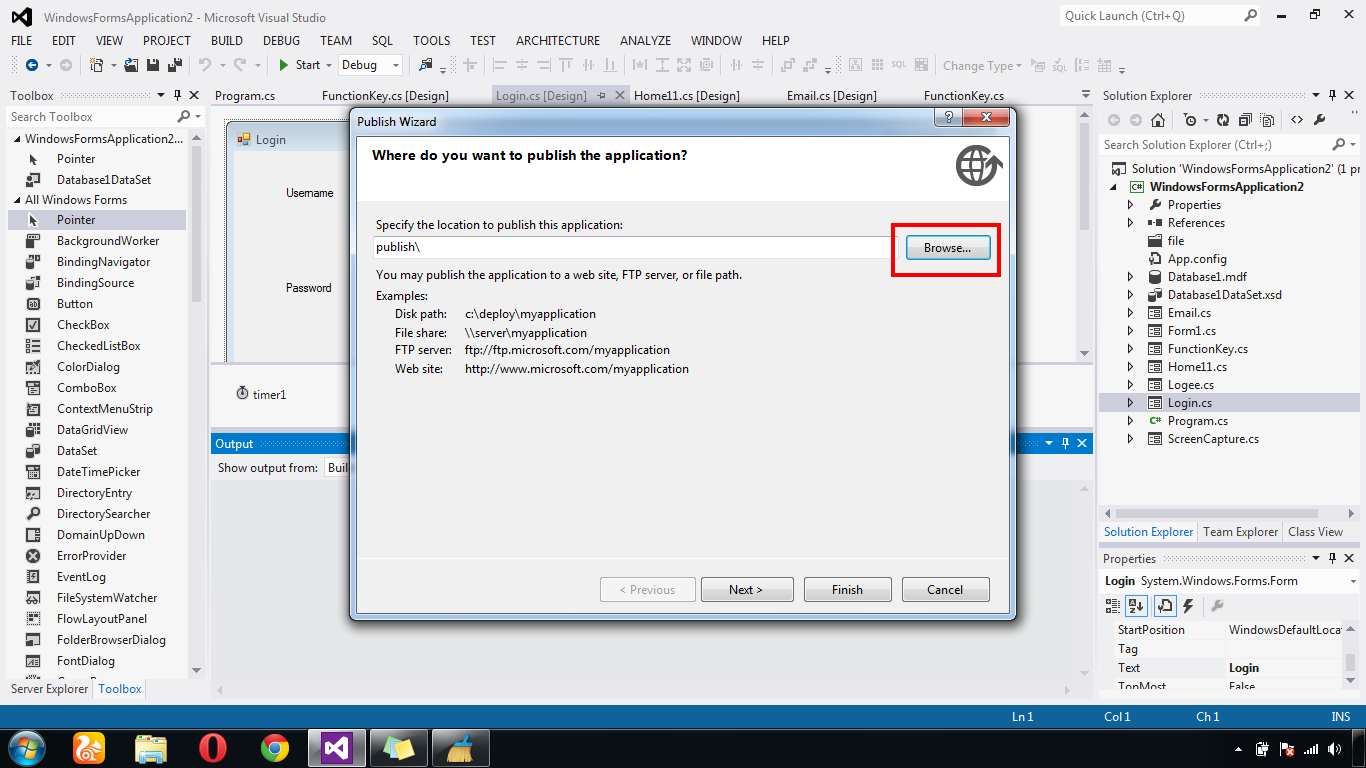Click the Categorized icon in Properties panel
1366x768 pixels.
pos(1113,605)
